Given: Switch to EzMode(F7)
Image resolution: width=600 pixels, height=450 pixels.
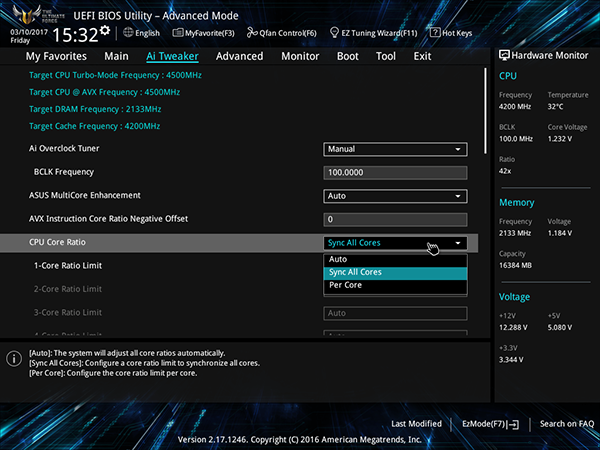Looking at the screenshot, I should 490,424.
